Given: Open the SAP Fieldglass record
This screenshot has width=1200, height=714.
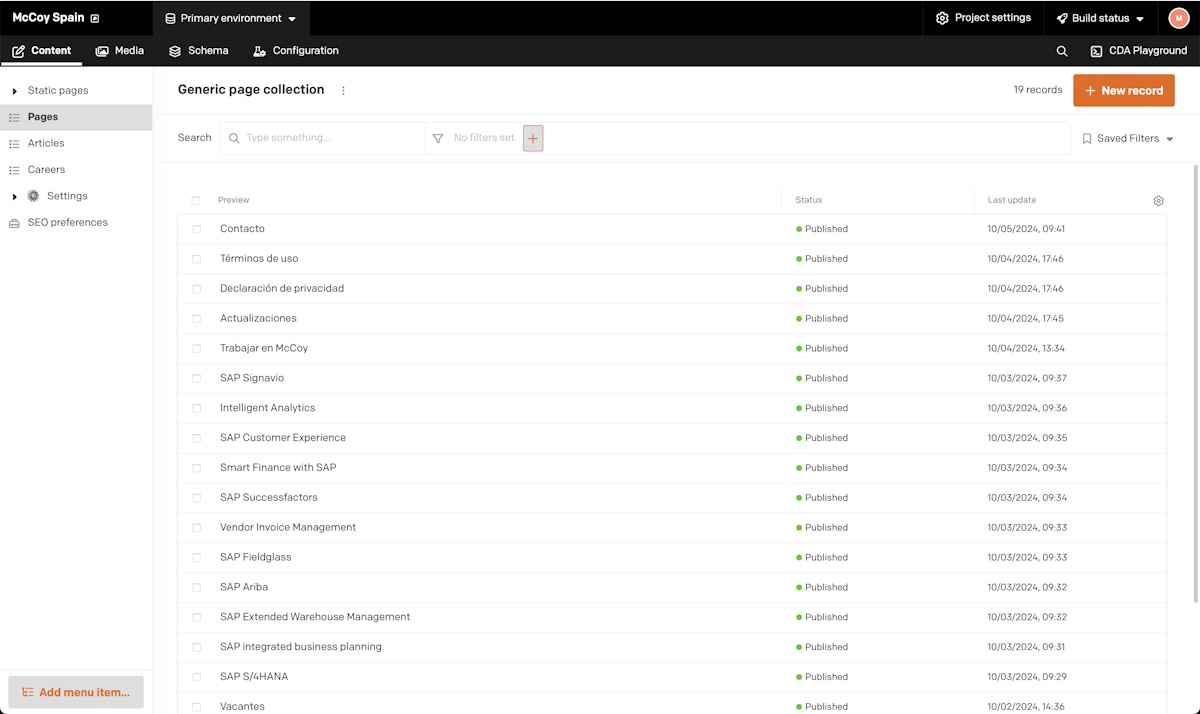Looking at the screenshot, I should pyautogui.click(x=256, y=557).
